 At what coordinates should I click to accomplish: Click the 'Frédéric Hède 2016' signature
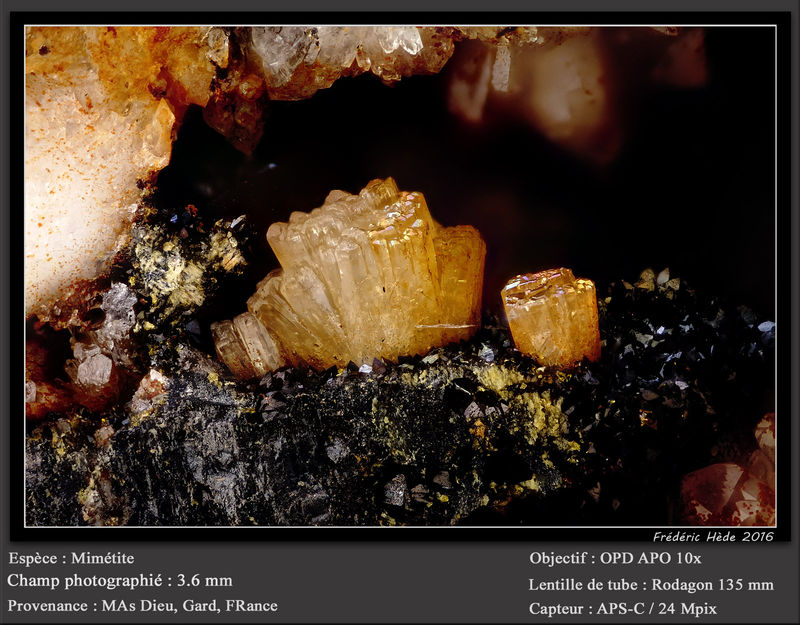(x=713, y=536)
